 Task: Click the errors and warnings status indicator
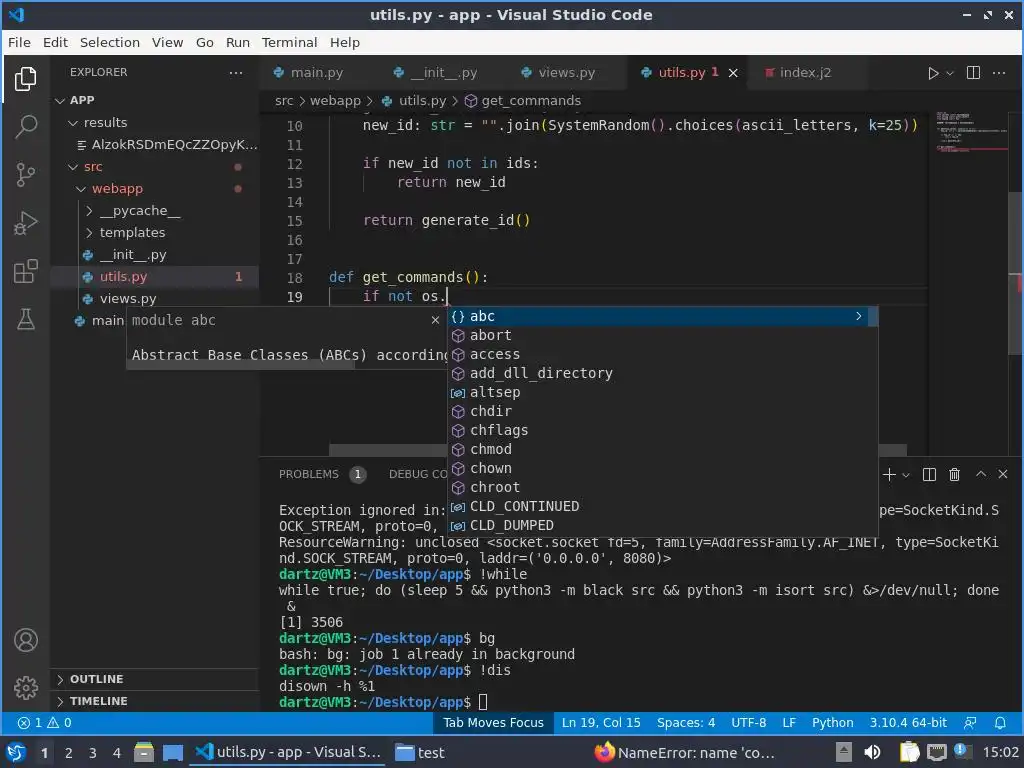tap(44, 723)
